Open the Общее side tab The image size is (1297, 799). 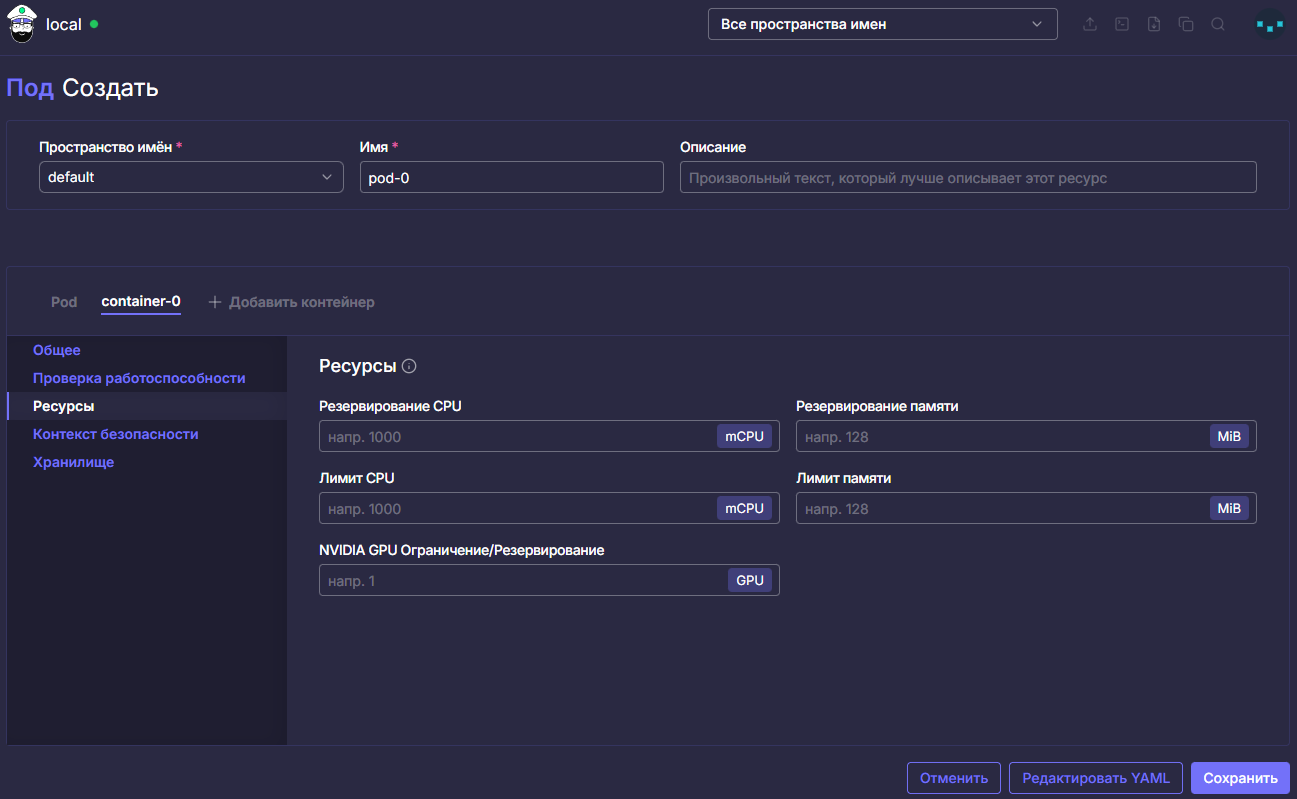click(57, 350)
